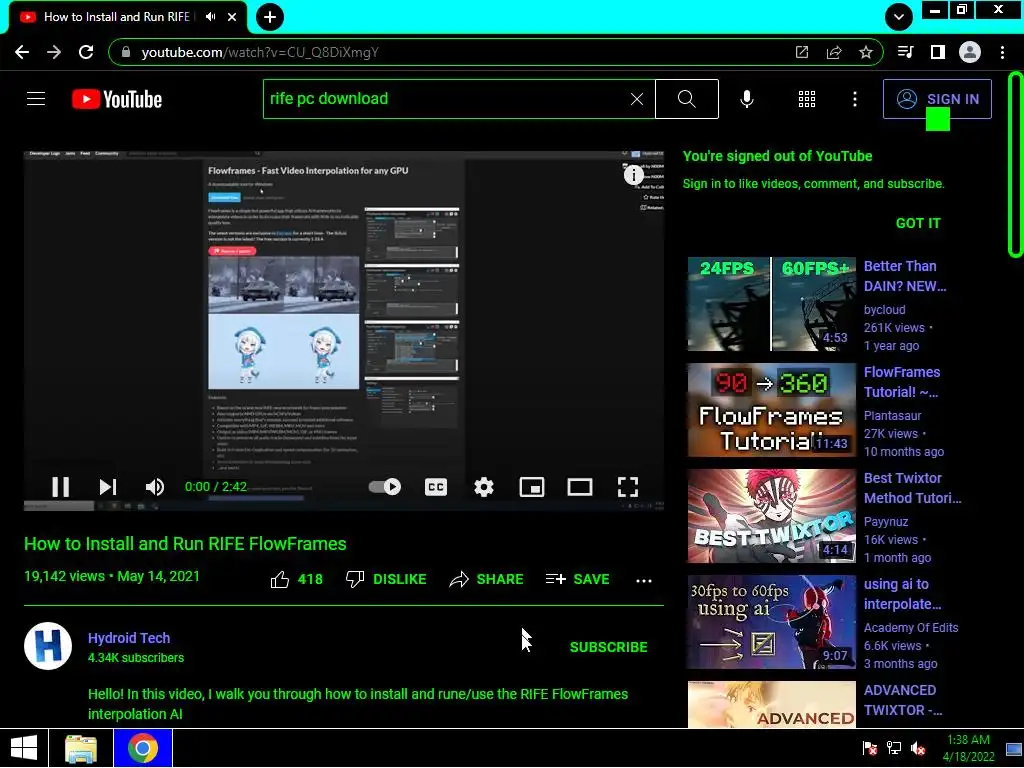Open the Hydroid Tech channel avatar
Image resolution: width=1024 pixels, height=768 pixels.
[48, 646]
